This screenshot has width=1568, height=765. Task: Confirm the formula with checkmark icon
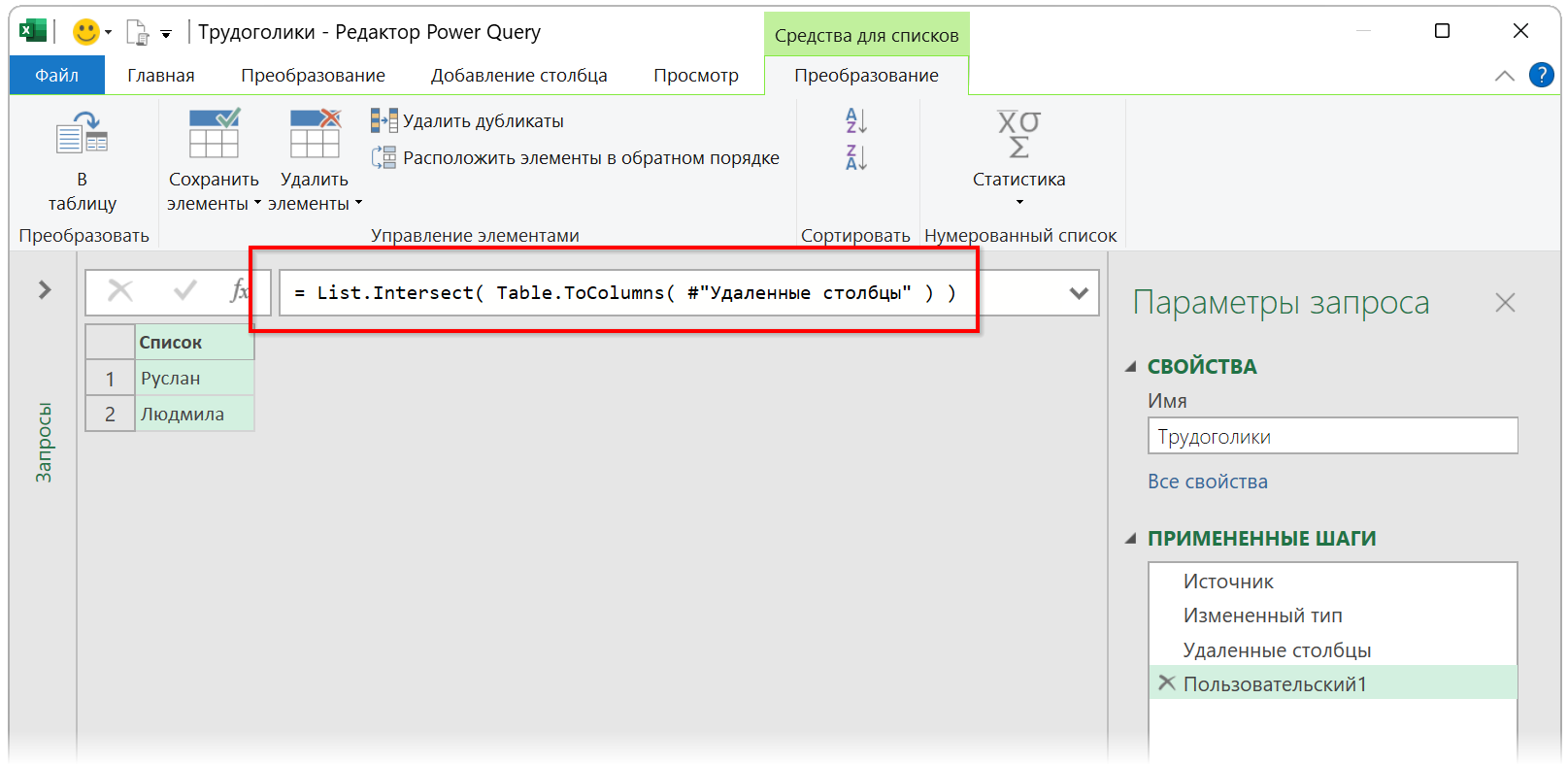[184, 290]
